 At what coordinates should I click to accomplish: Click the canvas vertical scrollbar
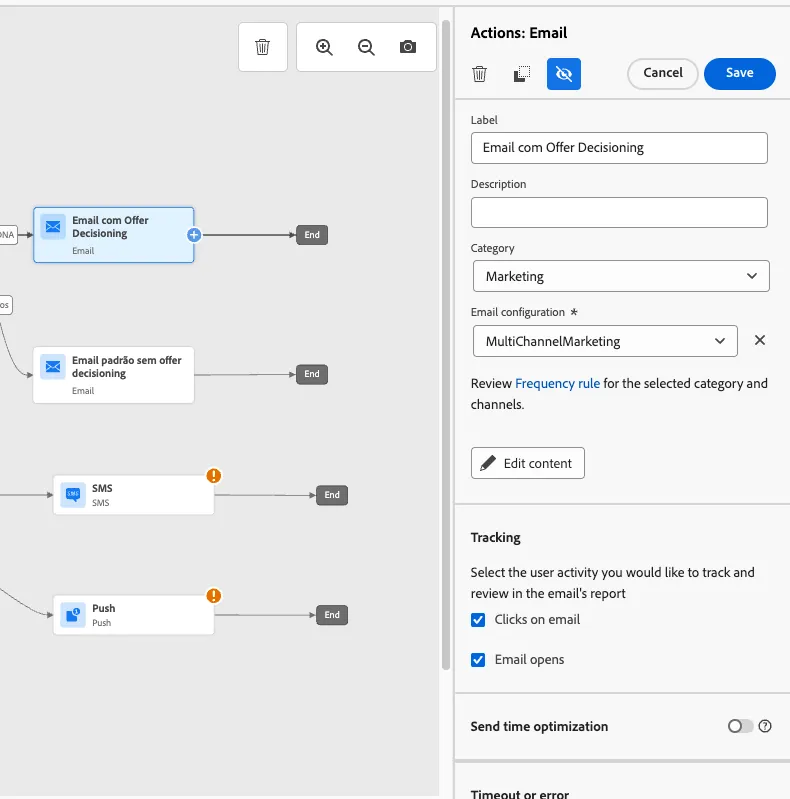tap(446, 344)
